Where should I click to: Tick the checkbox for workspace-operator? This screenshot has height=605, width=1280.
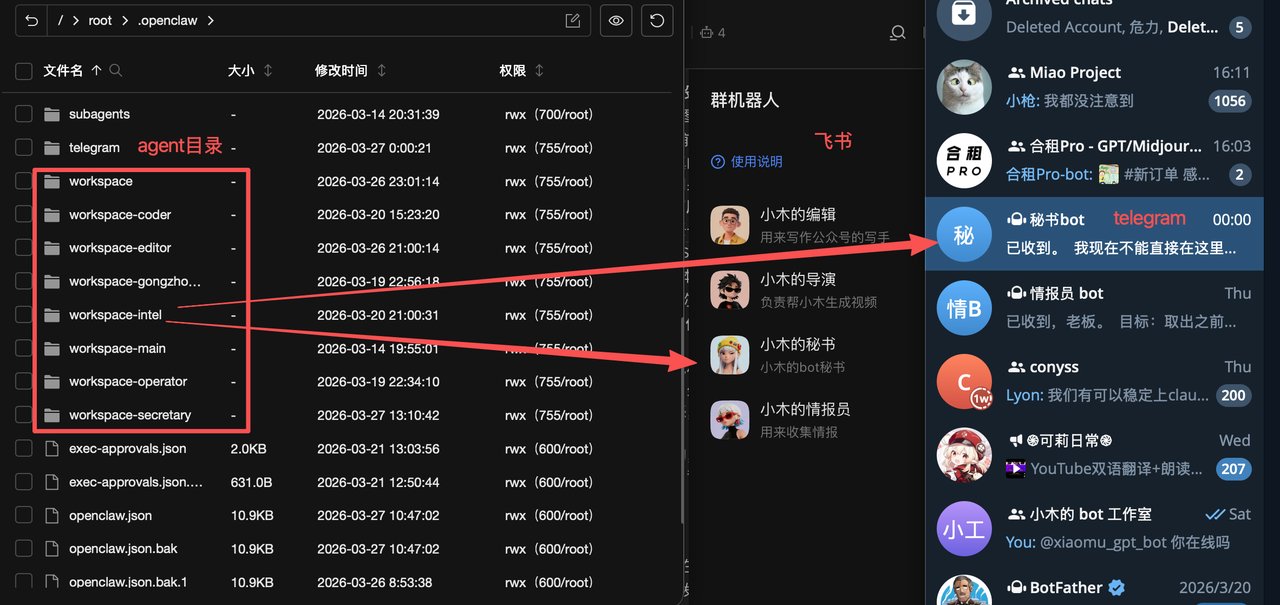click(x=24, y=382)
